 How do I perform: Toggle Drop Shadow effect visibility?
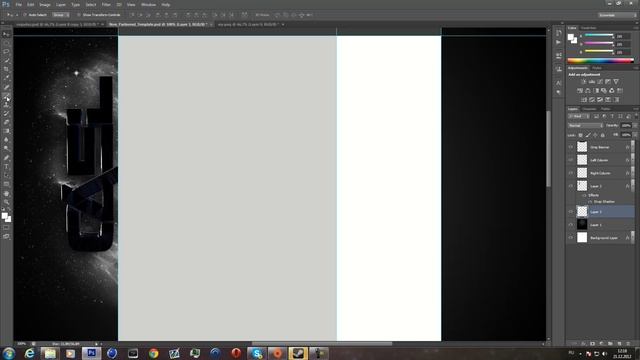[x=590, y=202]
